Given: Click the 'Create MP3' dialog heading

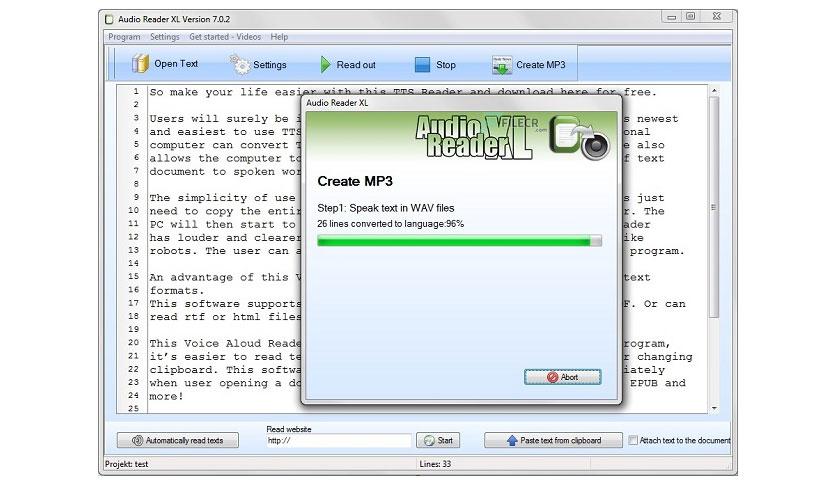Looking at the screenshot, I should 355,181.
